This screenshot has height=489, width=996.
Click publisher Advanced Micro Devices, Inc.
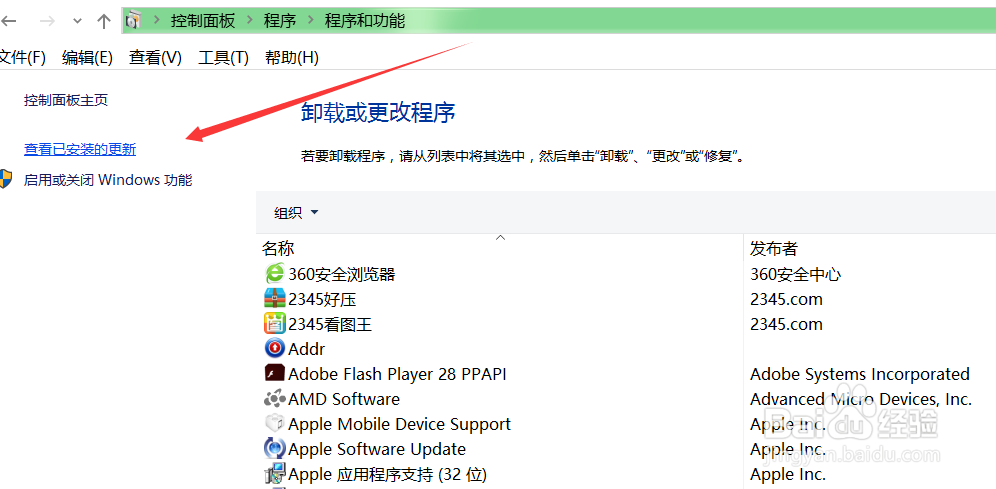pos(861,399)
